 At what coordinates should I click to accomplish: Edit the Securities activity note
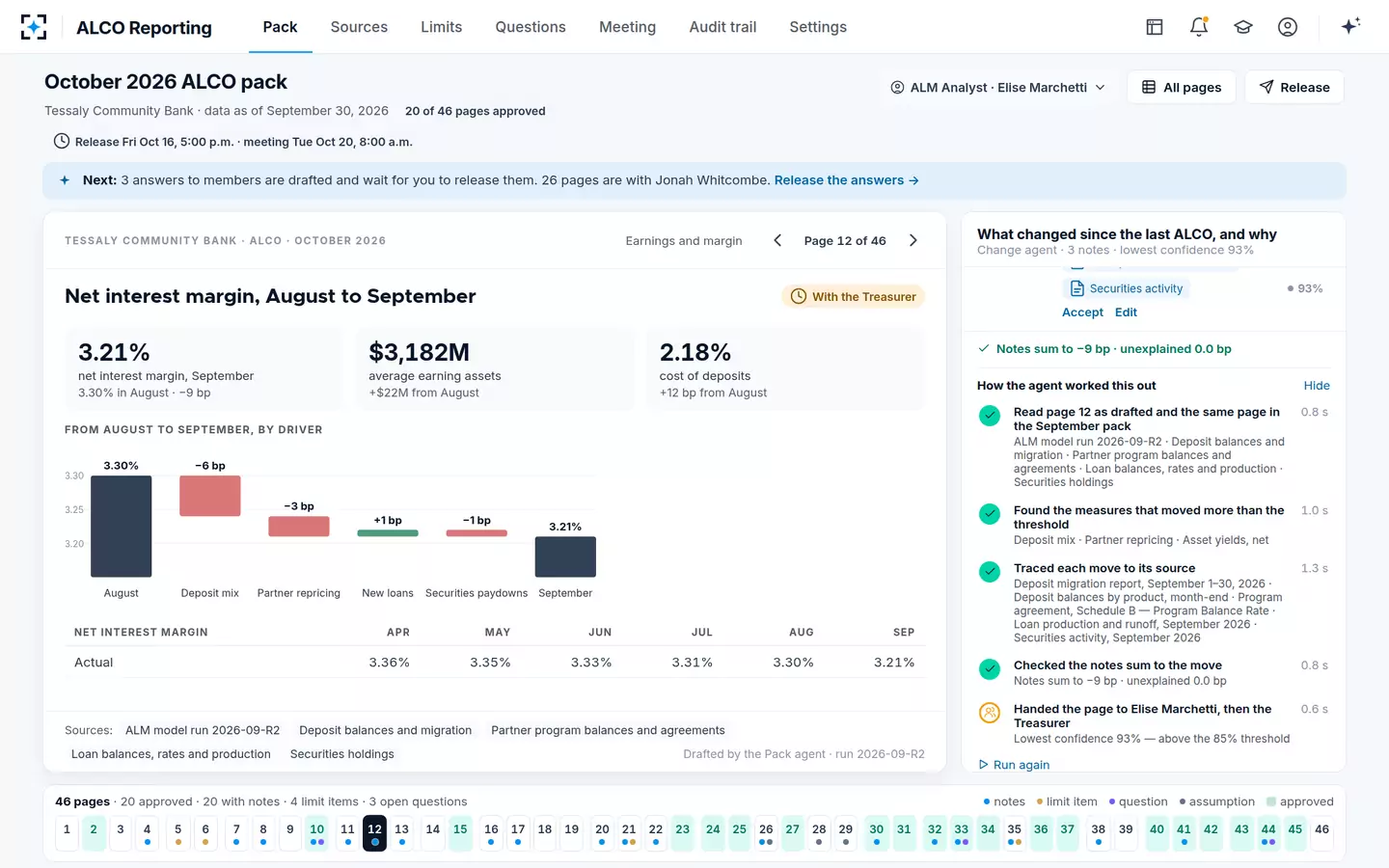tap(1126, 312)
